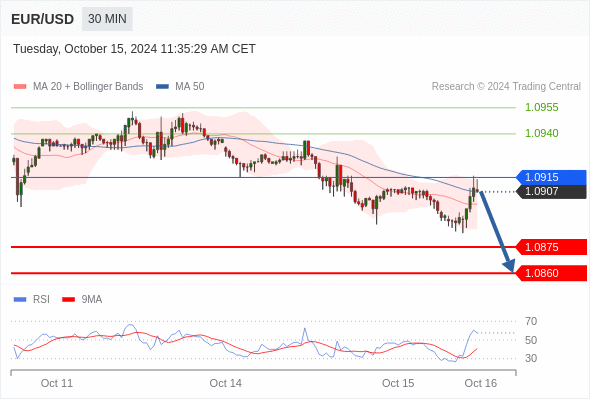Click the RSI 30 axis value
This screenshot has height=400, width=590.
coord(531,358)
